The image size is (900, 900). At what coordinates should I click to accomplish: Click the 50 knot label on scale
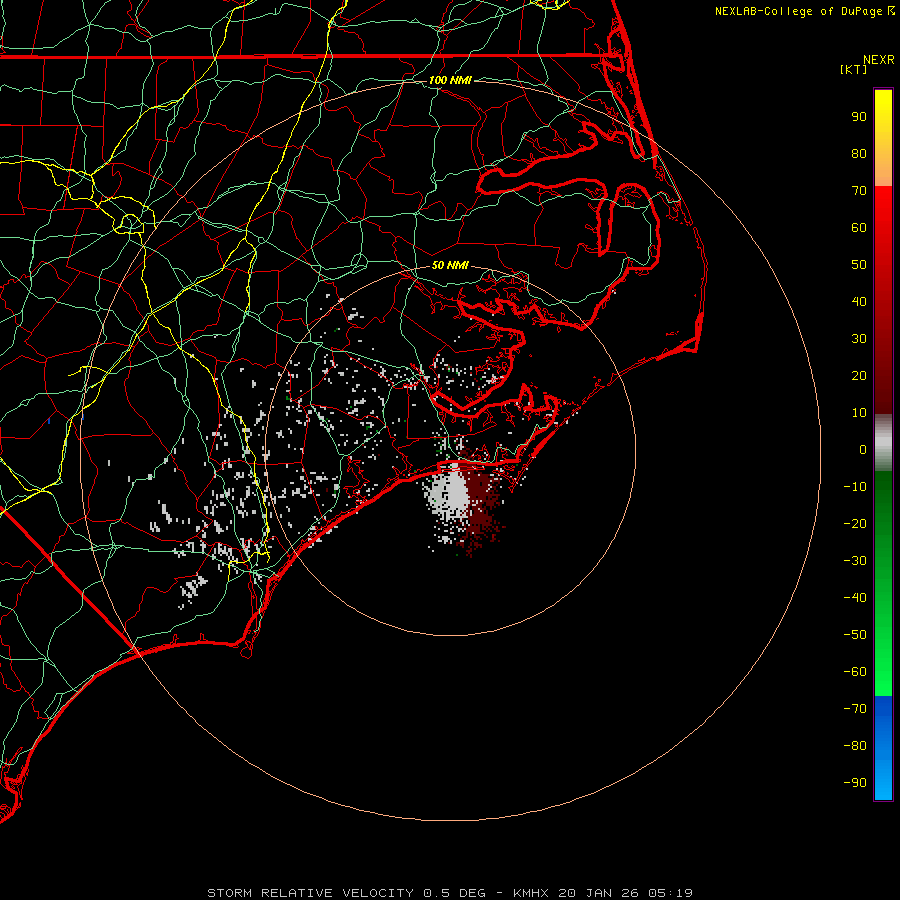pyautogui.click(x=859, y=265)
